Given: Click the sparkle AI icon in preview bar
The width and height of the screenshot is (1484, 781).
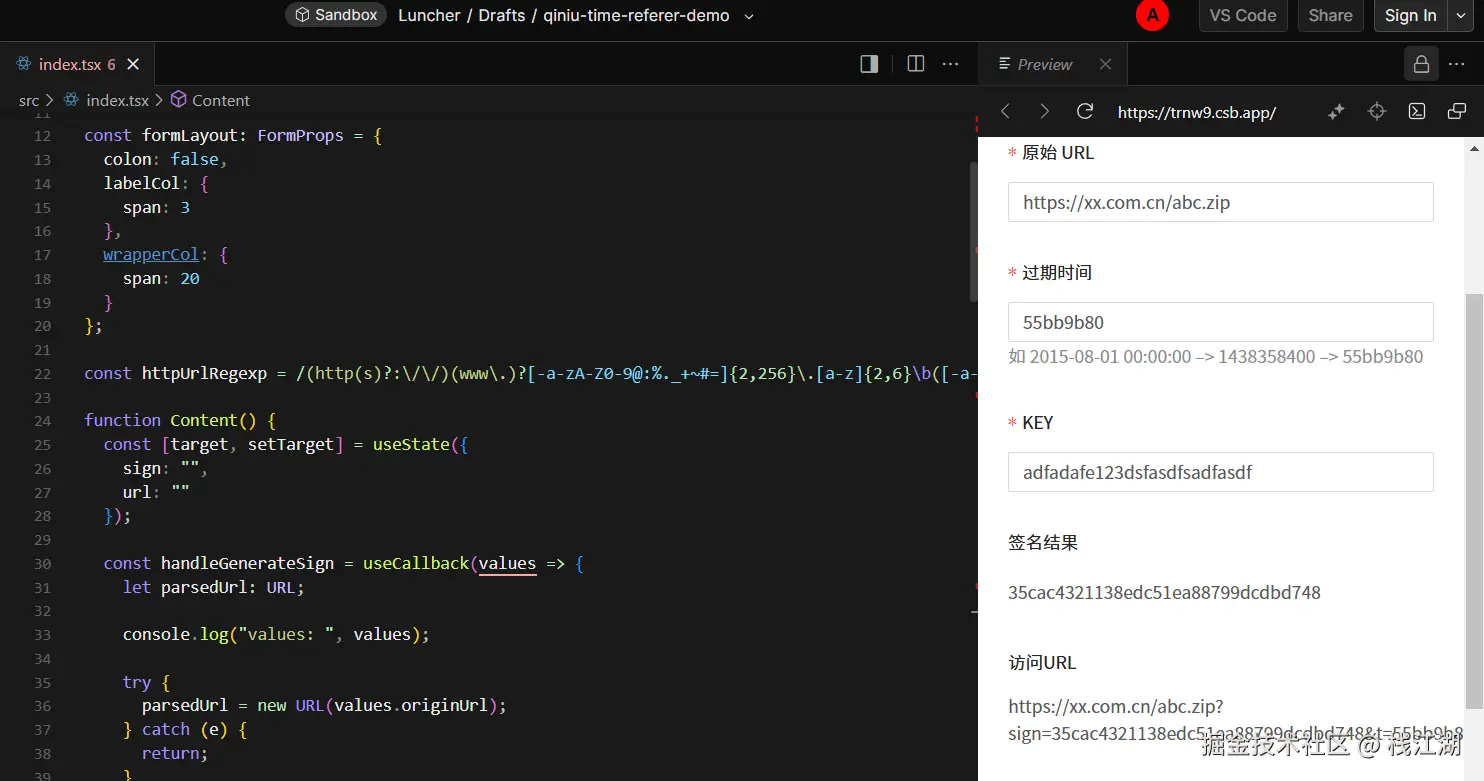Looking at the screenshot, I should (x=1335, y=112).
